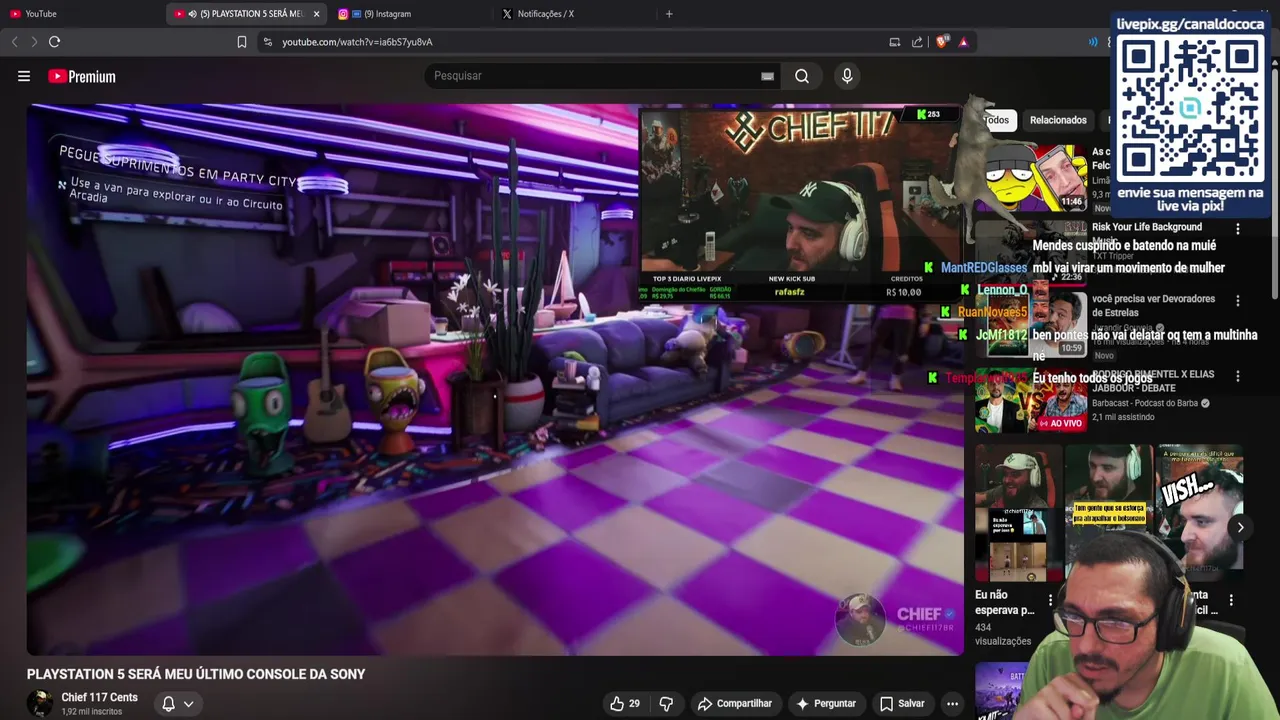Open TXT Tripper channel name
The image size is (1280, 720).
1115,256
